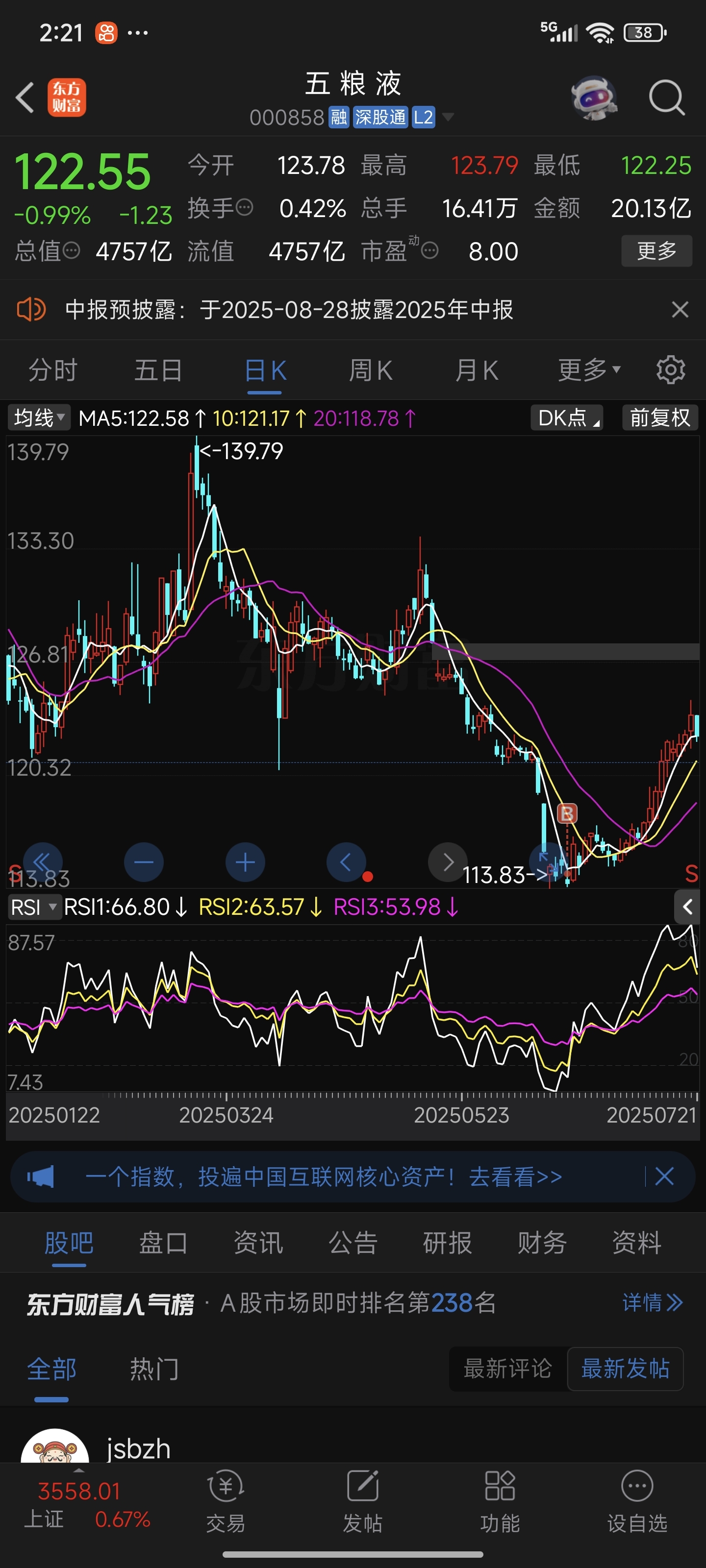706x1568 pixels.
Task: Move chart left with left arrow
Action: pyautogui.click(x=346, y=862)
